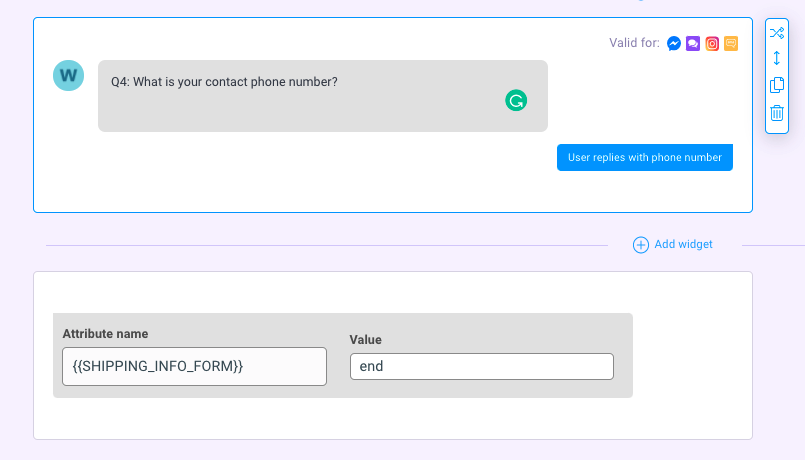Click the Messenger channel icon

pos(674,44)
